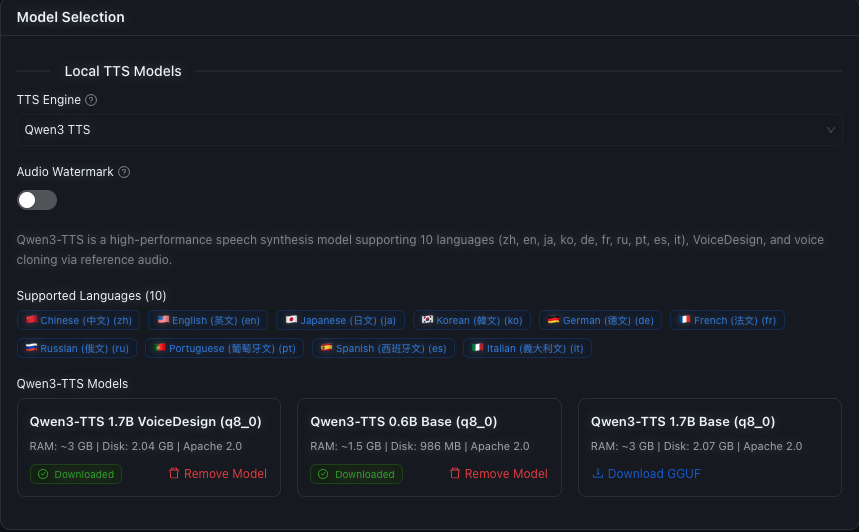The image size is (859, 532).
Task: Remove the 1.7B VoiceDesign model
Action: 218,473
